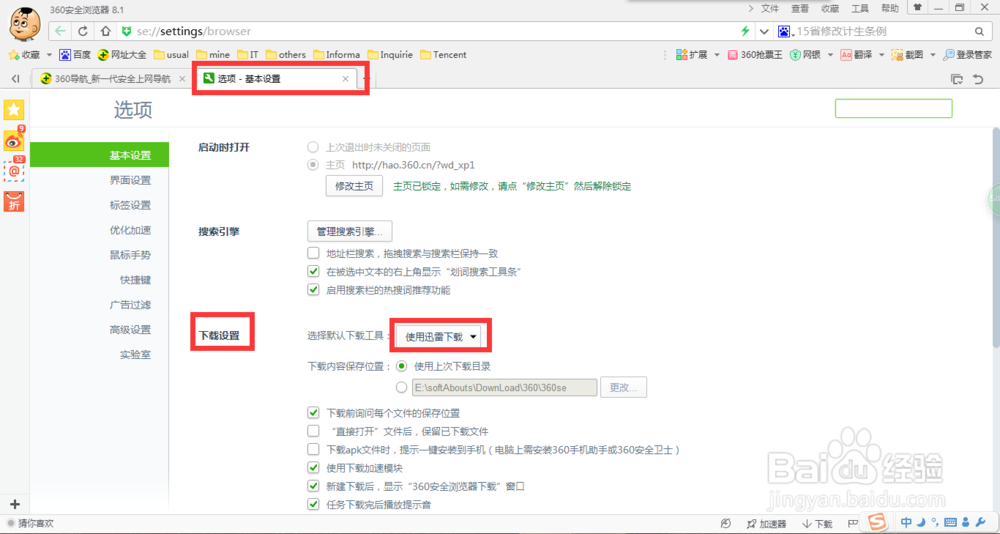Open the 翻译 translate tool
Viewport: 1000px width, 534px height.
click(855, 55)
